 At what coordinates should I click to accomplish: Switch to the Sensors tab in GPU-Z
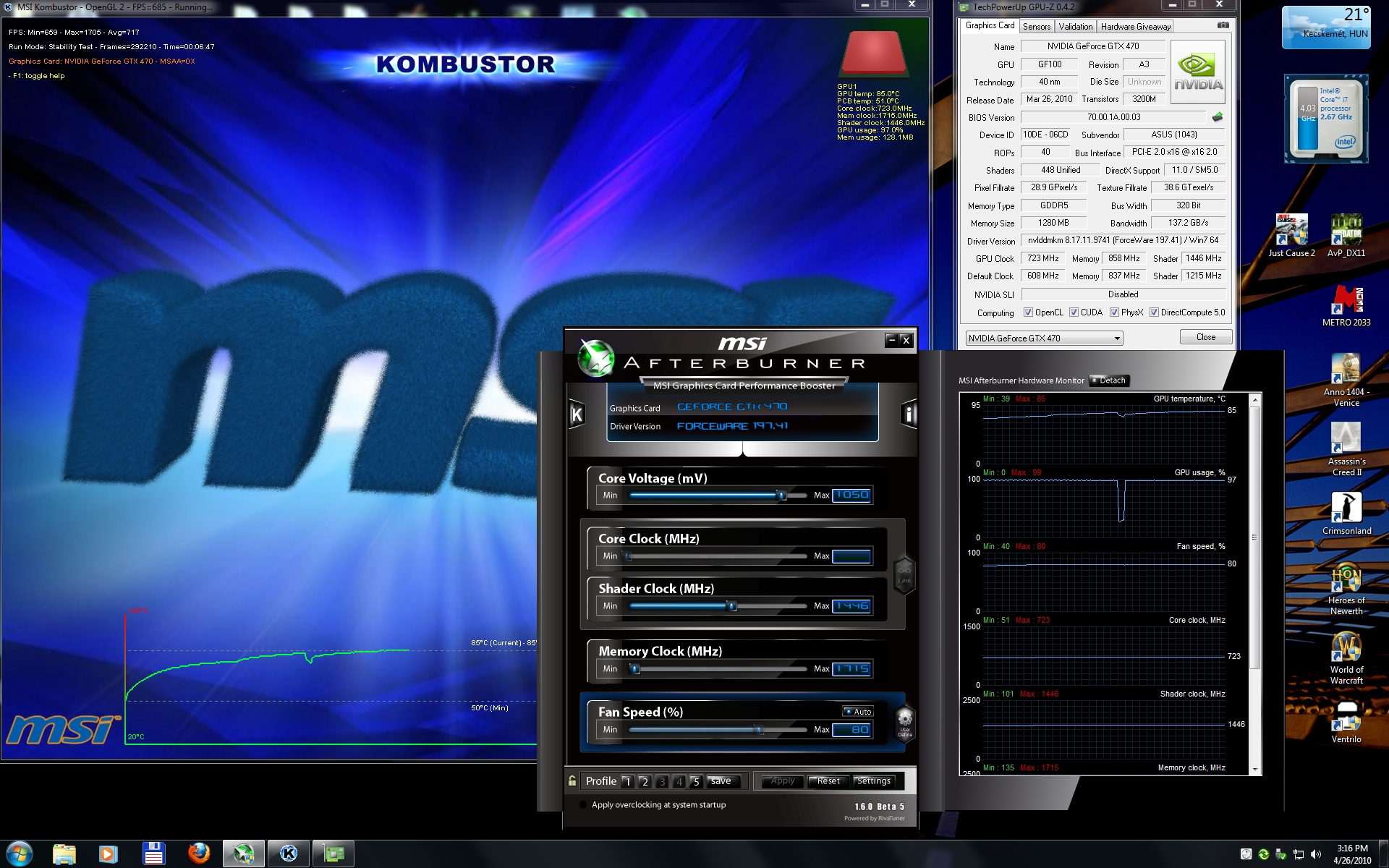1037,27
